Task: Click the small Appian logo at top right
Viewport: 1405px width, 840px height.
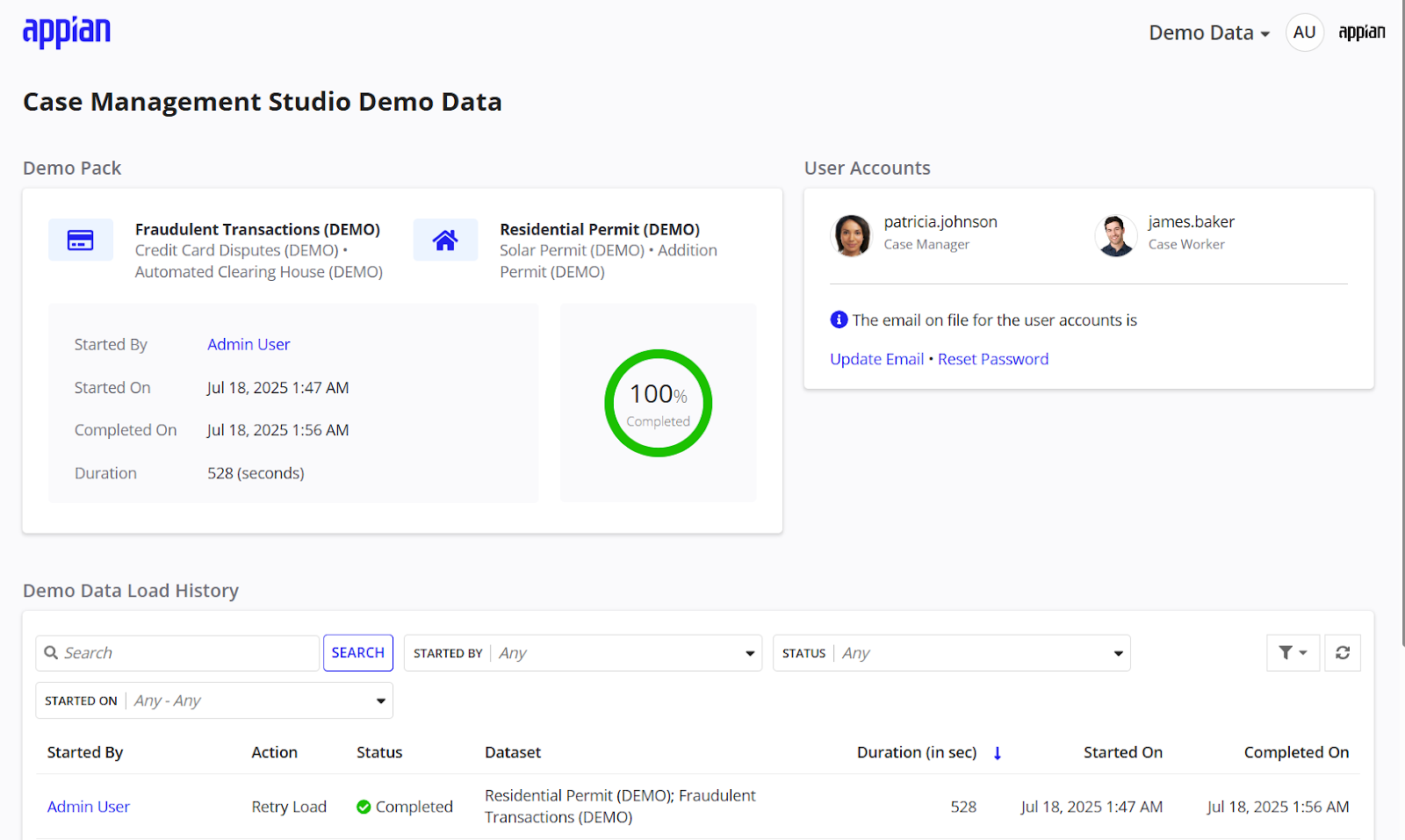Action: click(1362, 32)
